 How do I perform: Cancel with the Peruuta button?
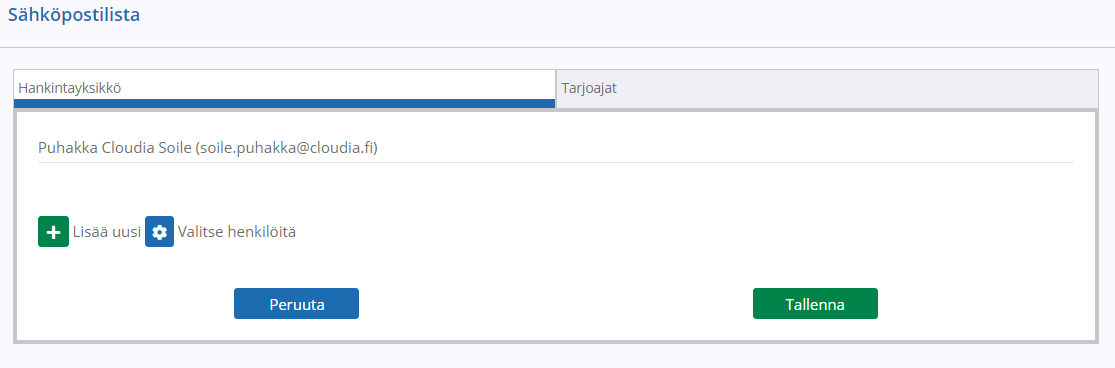[297, 303]
